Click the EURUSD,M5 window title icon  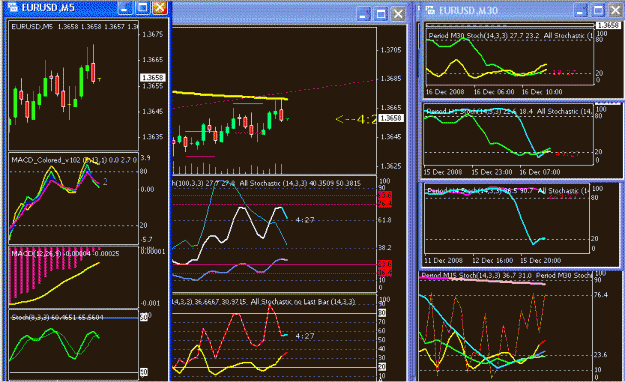[12, 7]
